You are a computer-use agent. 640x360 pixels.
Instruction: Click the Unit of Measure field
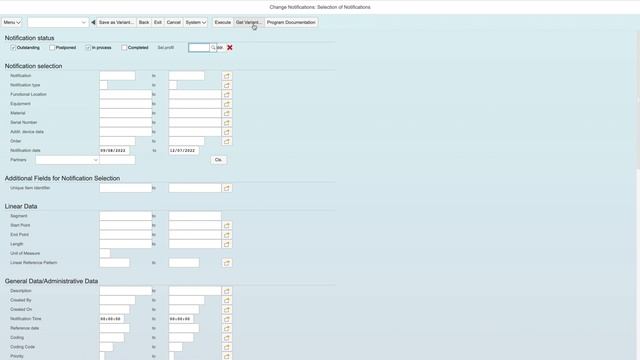pos(105,253)
